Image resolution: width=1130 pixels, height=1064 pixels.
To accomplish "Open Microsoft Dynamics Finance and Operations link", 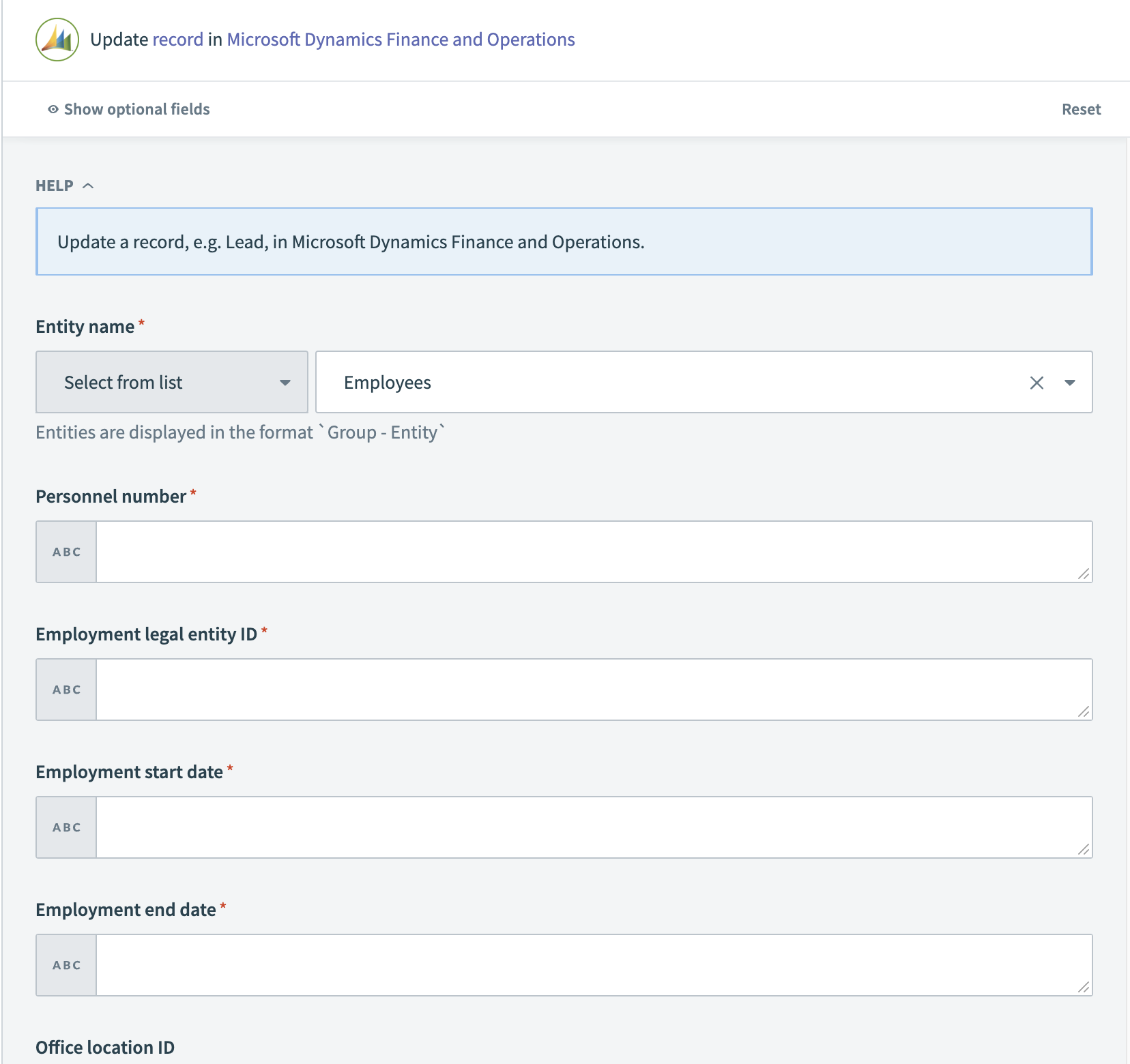I will (x=401, y=40).
